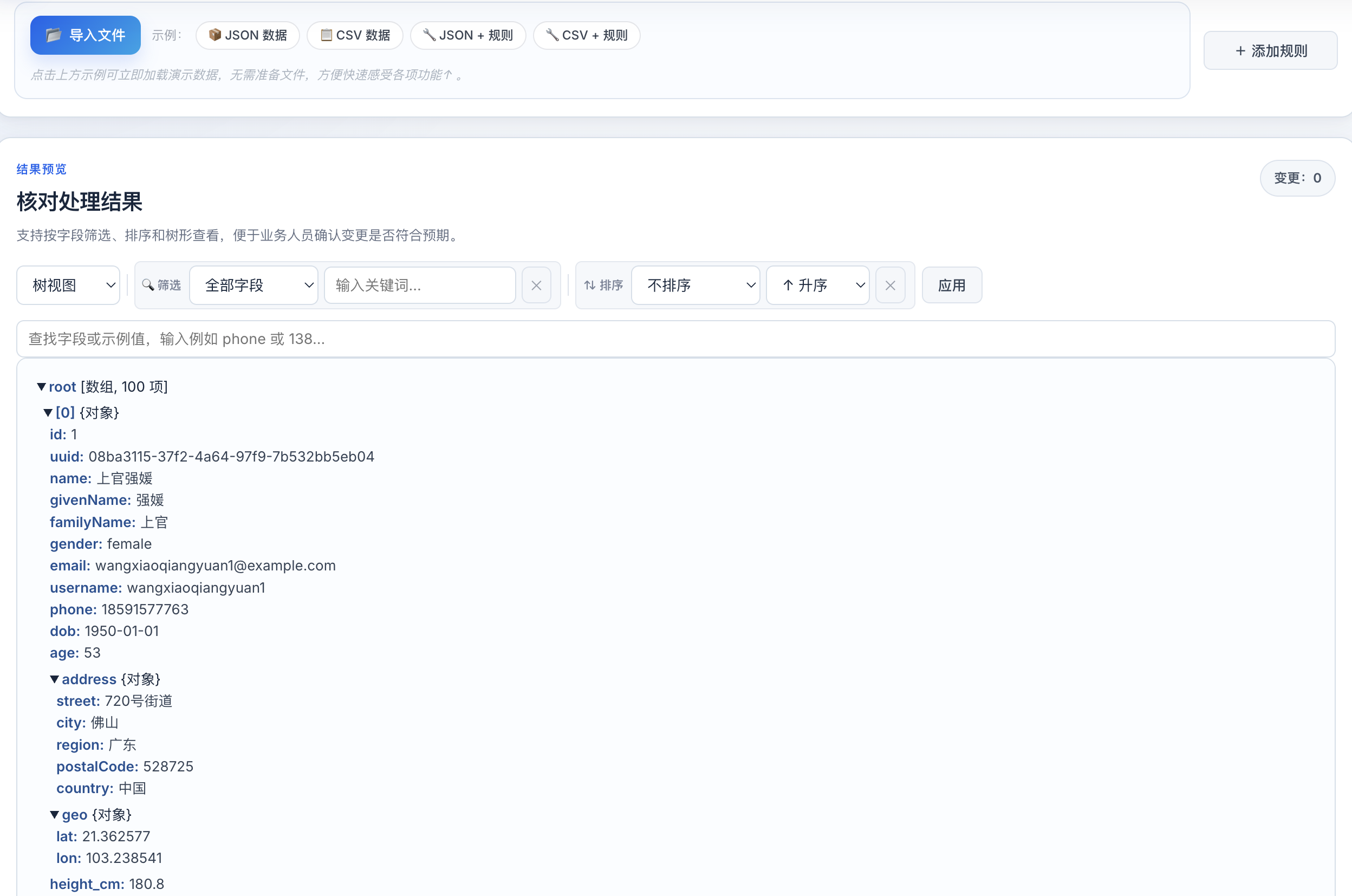Image resolution: width=1352 pixels, height=896 pixels.
Task: Open the 升序 sort direction dropdown
Action: (x=817, y=284)
